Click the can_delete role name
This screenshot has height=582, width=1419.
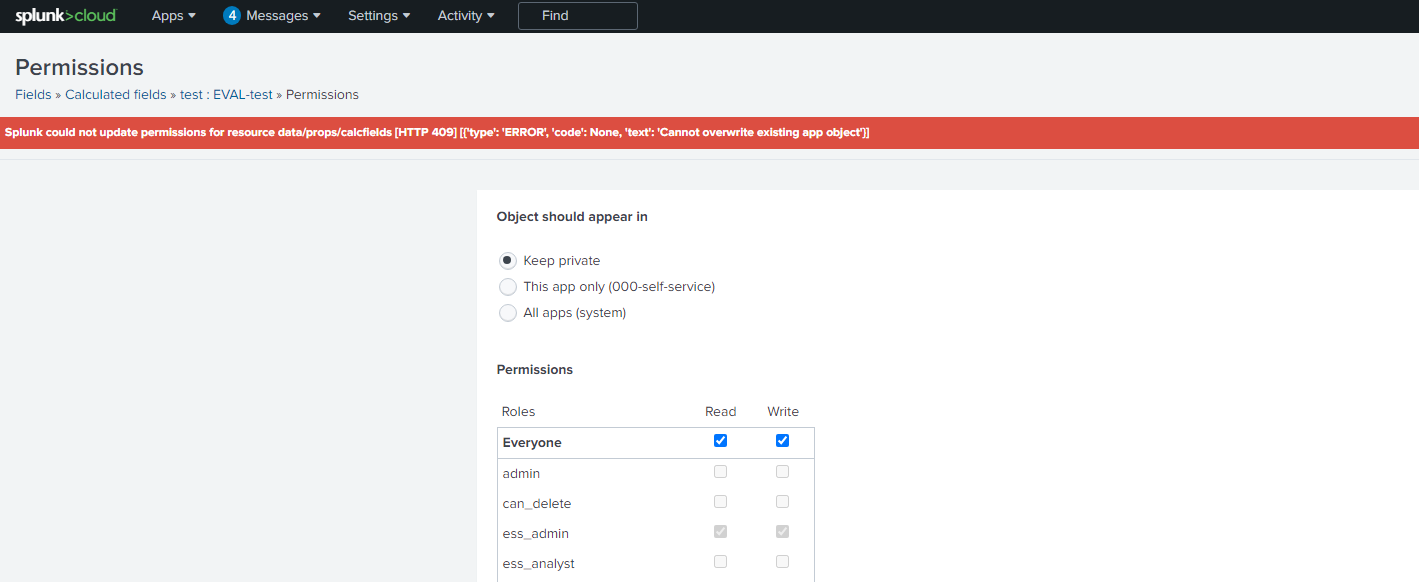[x=537, y=504]
